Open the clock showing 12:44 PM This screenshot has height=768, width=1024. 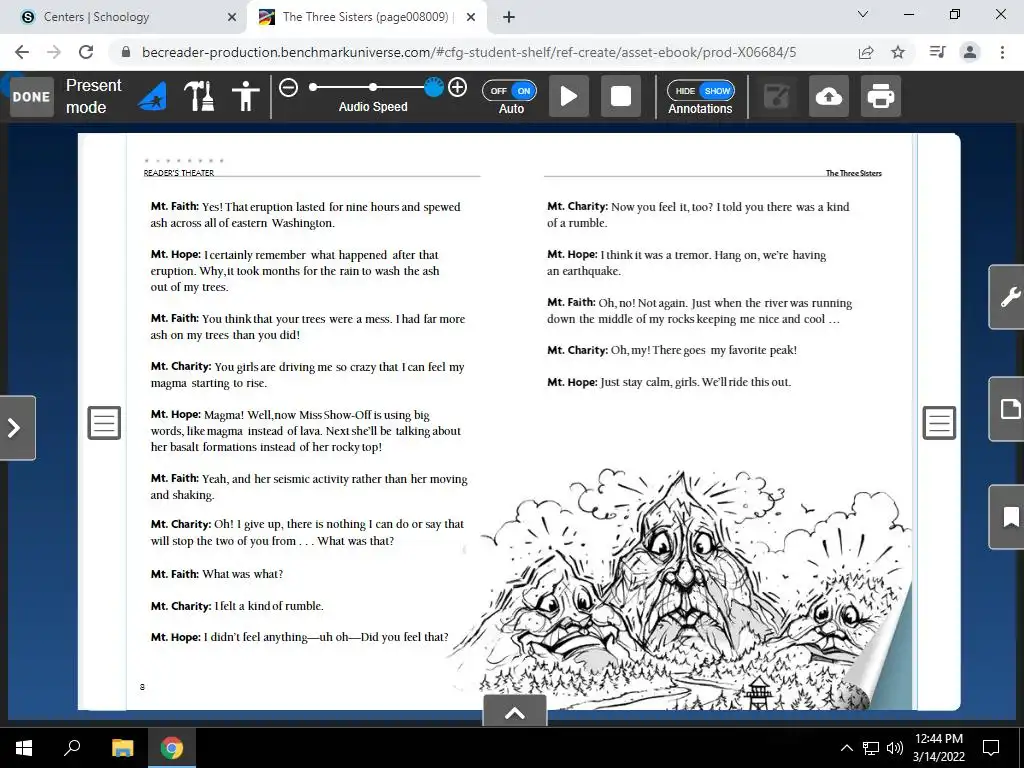tap(938, 748)
